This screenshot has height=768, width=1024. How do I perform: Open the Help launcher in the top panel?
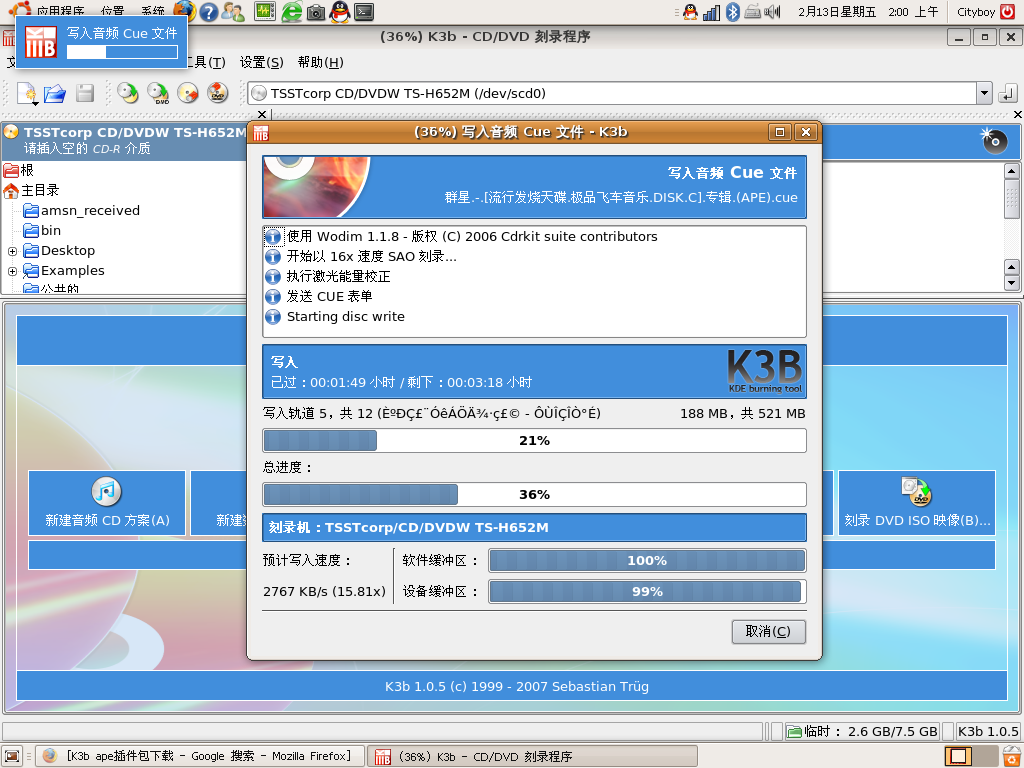[x=208, y=12]
